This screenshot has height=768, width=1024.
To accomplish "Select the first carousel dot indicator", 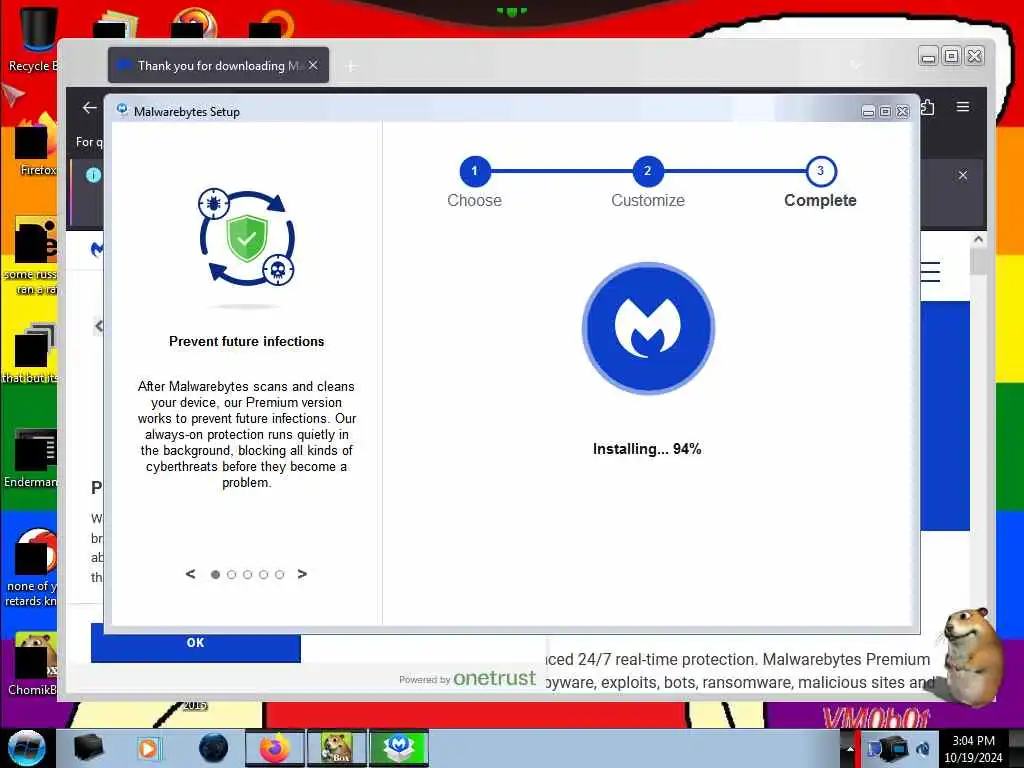I will pyautogui.click(x=216, y=575).
